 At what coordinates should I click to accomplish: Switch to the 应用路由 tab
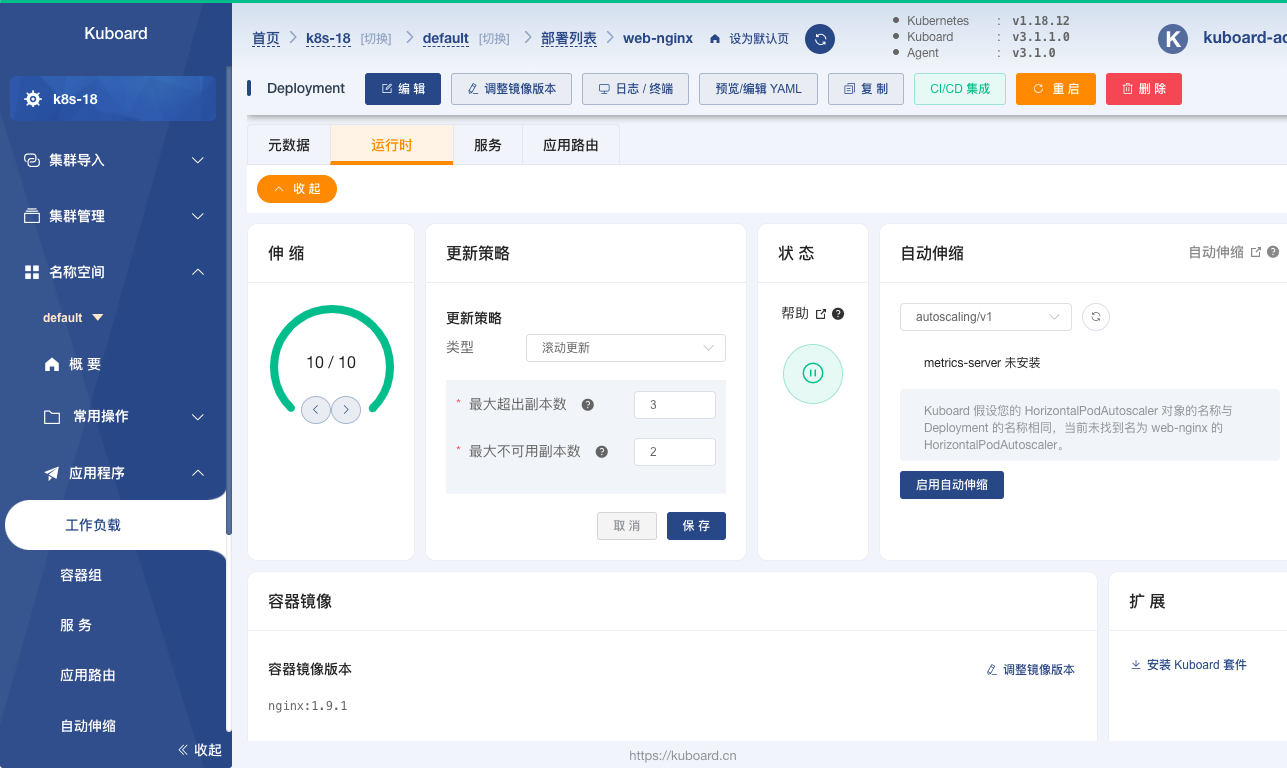click(x=571, y=145)
